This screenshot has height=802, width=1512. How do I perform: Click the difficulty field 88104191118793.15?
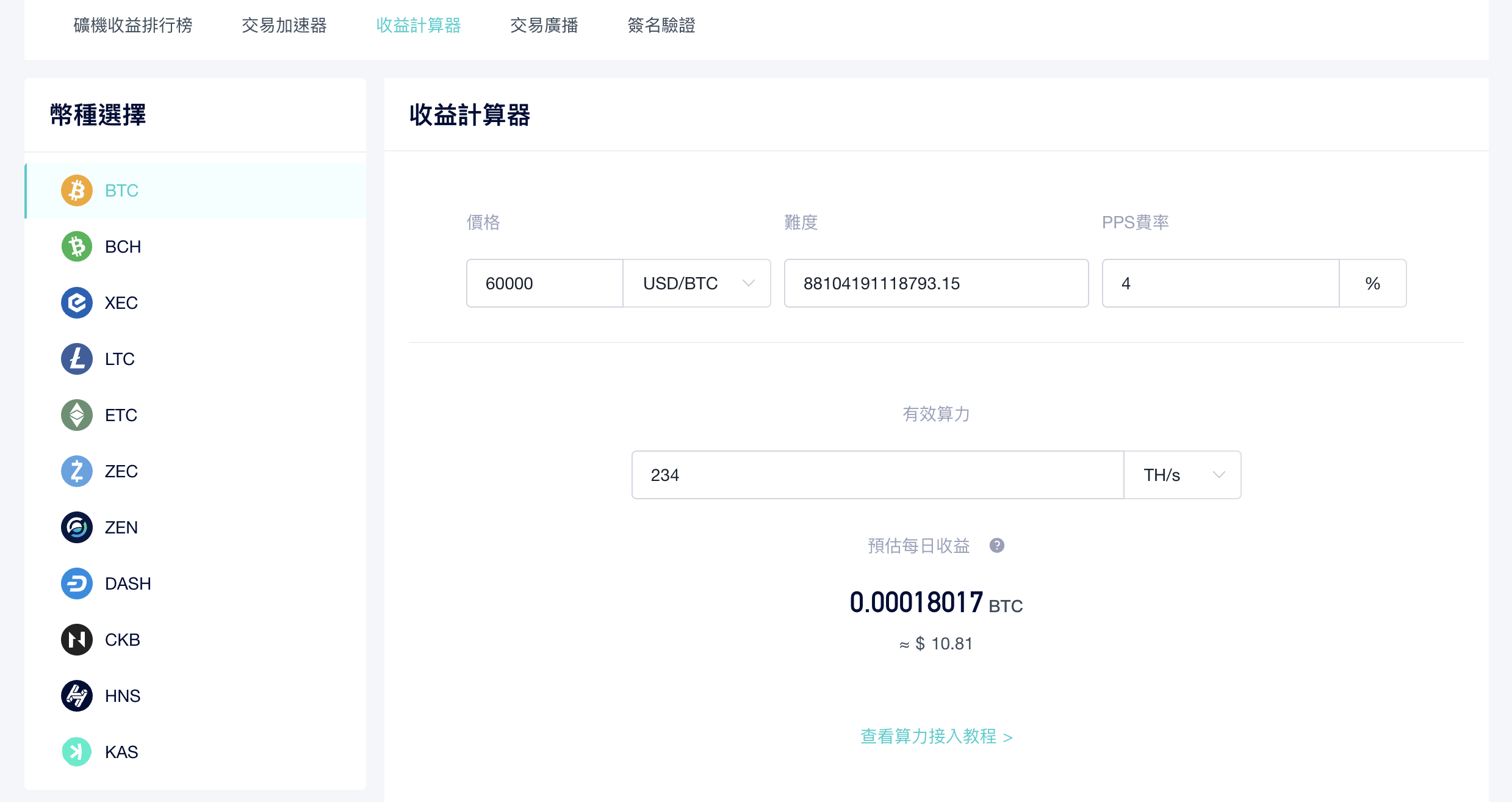click(937, 283)
